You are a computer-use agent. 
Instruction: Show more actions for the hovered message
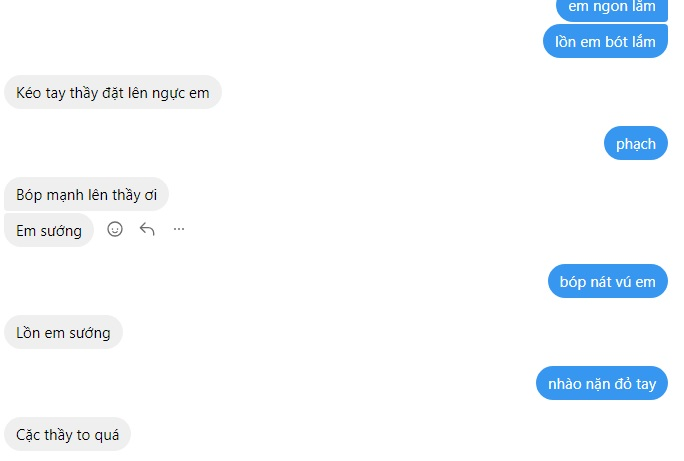179,229
